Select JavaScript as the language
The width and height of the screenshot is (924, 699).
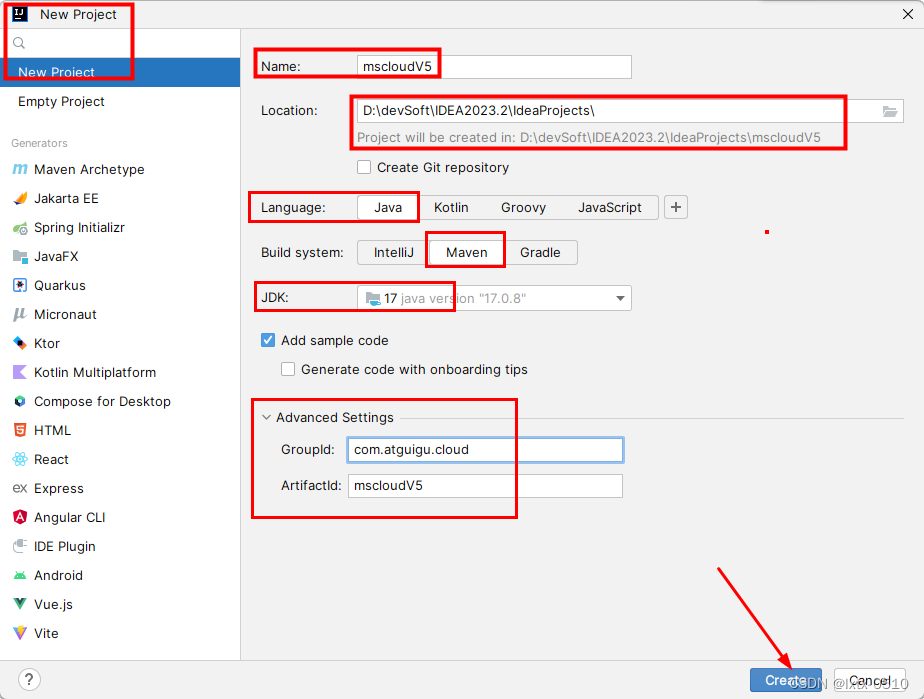tap(609, 207)
